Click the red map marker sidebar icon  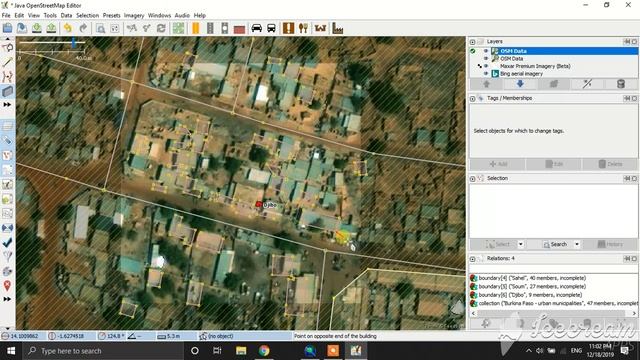click(x=7, y=285)
